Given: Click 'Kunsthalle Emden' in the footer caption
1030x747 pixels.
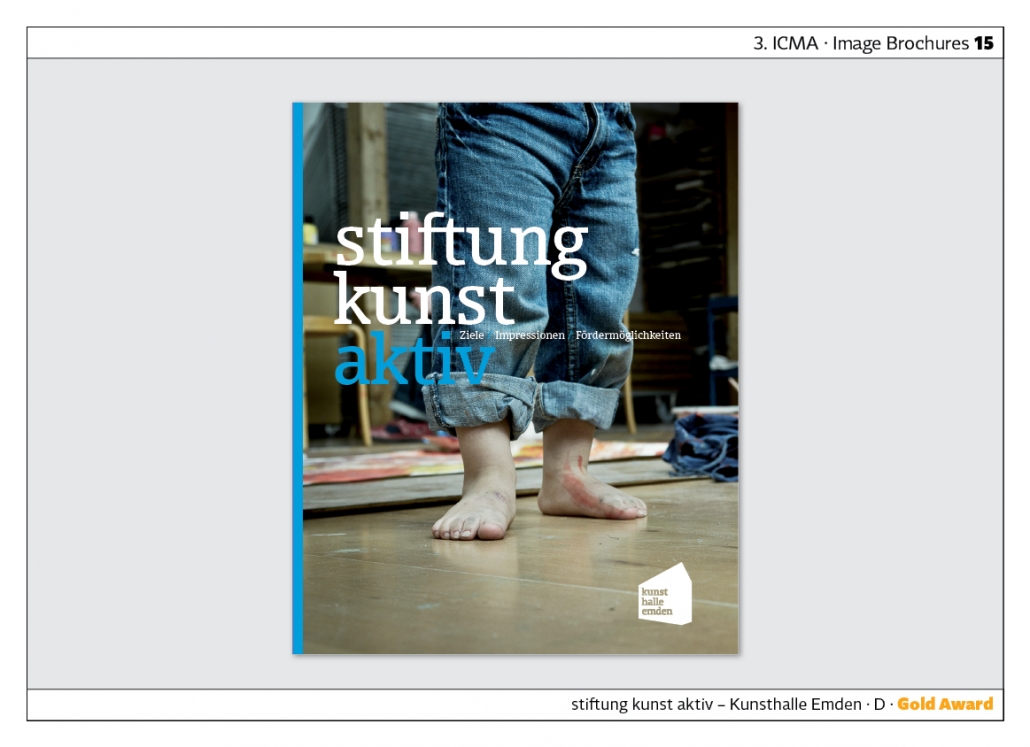Looking at the screenshot, I should click(x=795, y=704).
